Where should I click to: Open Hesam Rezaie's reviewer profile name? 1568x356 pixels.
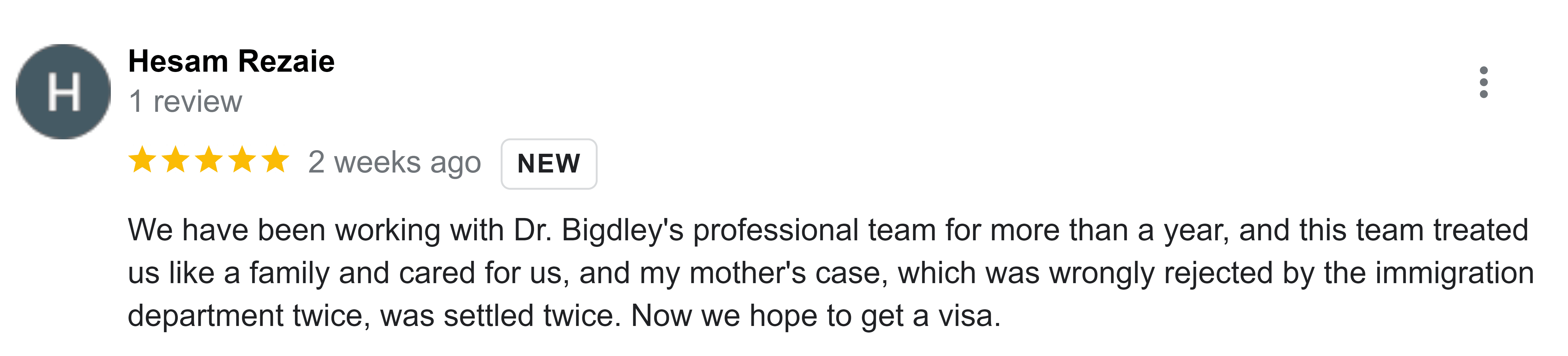[231, 62]
